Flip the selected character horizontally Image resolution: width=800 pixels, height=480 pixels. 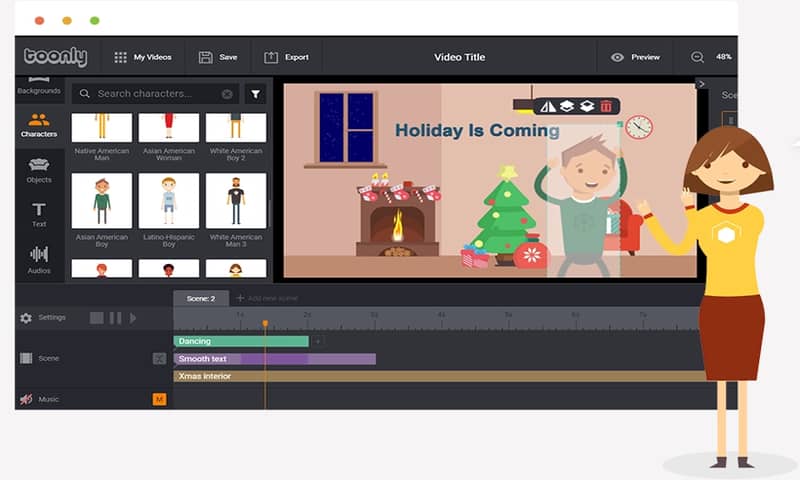click(547, 106)
